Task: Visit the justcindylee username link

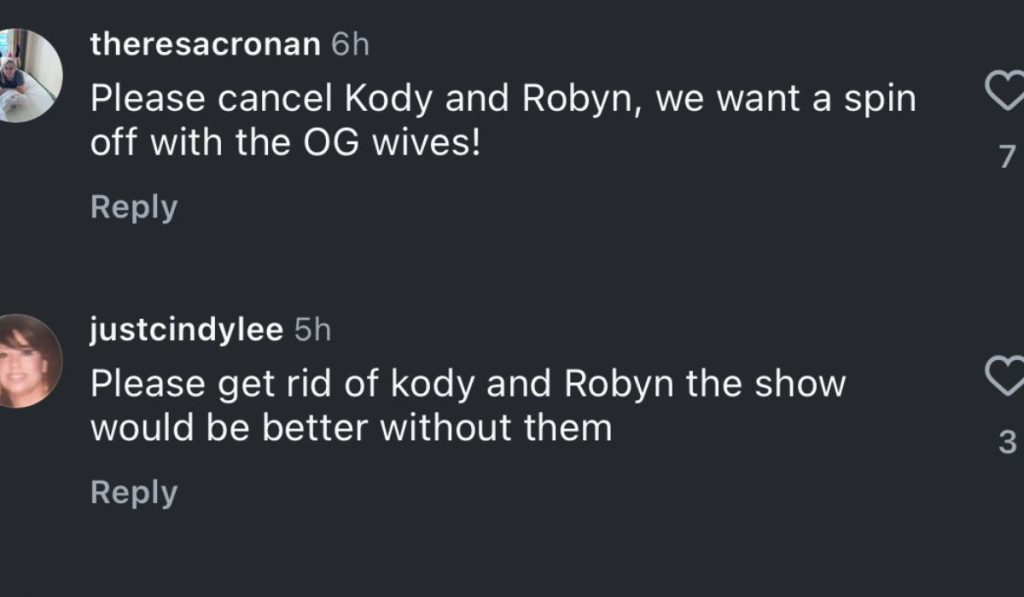Action: click(x=187, y=331)
